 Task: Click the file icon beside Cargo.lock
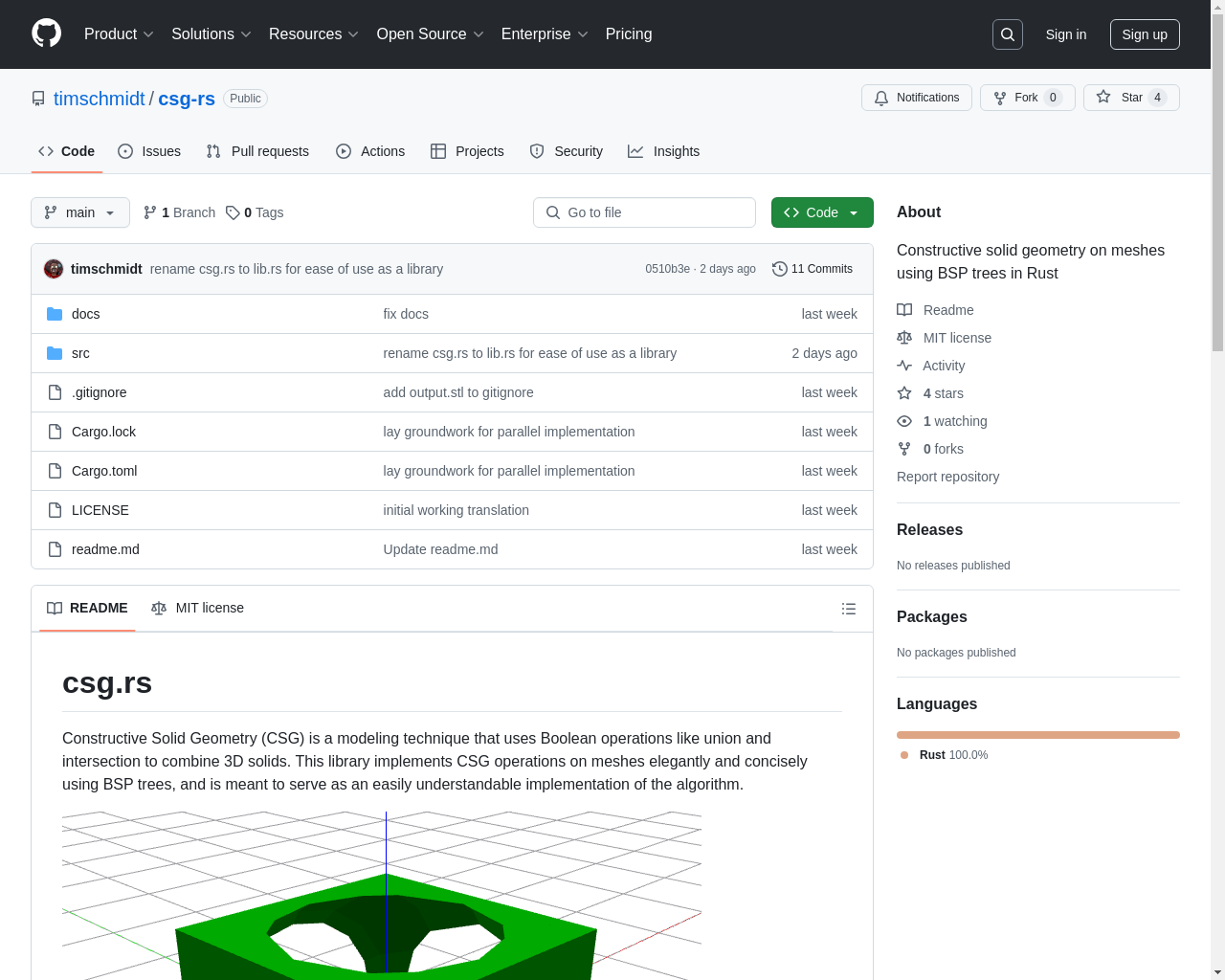[55, 432]
